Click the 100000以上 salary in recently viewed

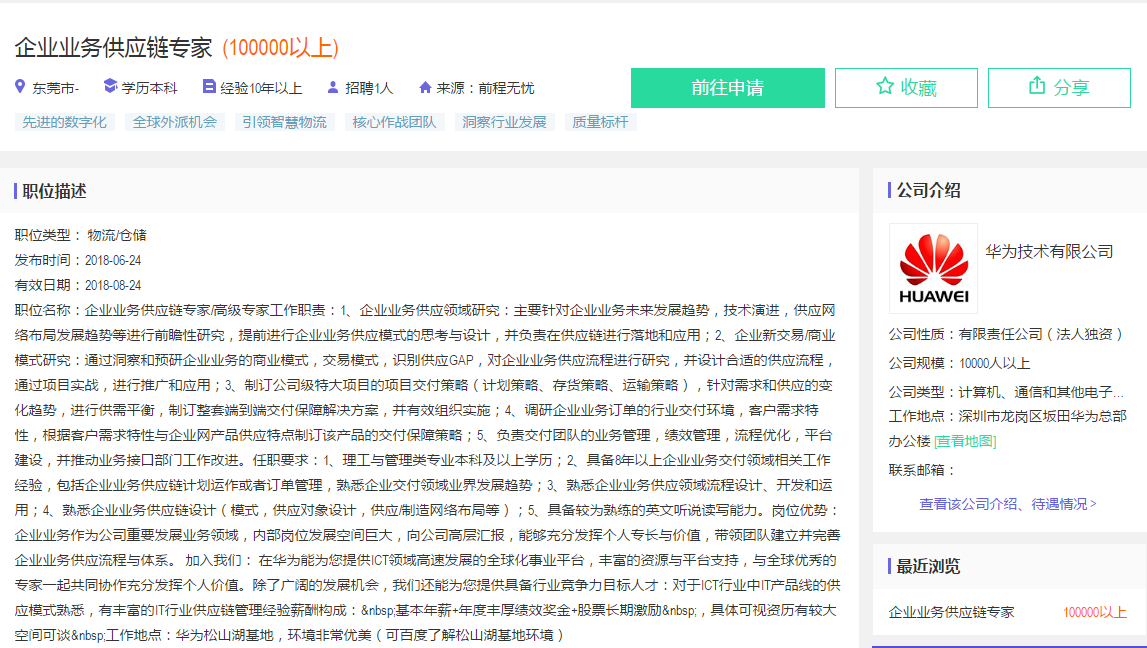coord(1094,612)
